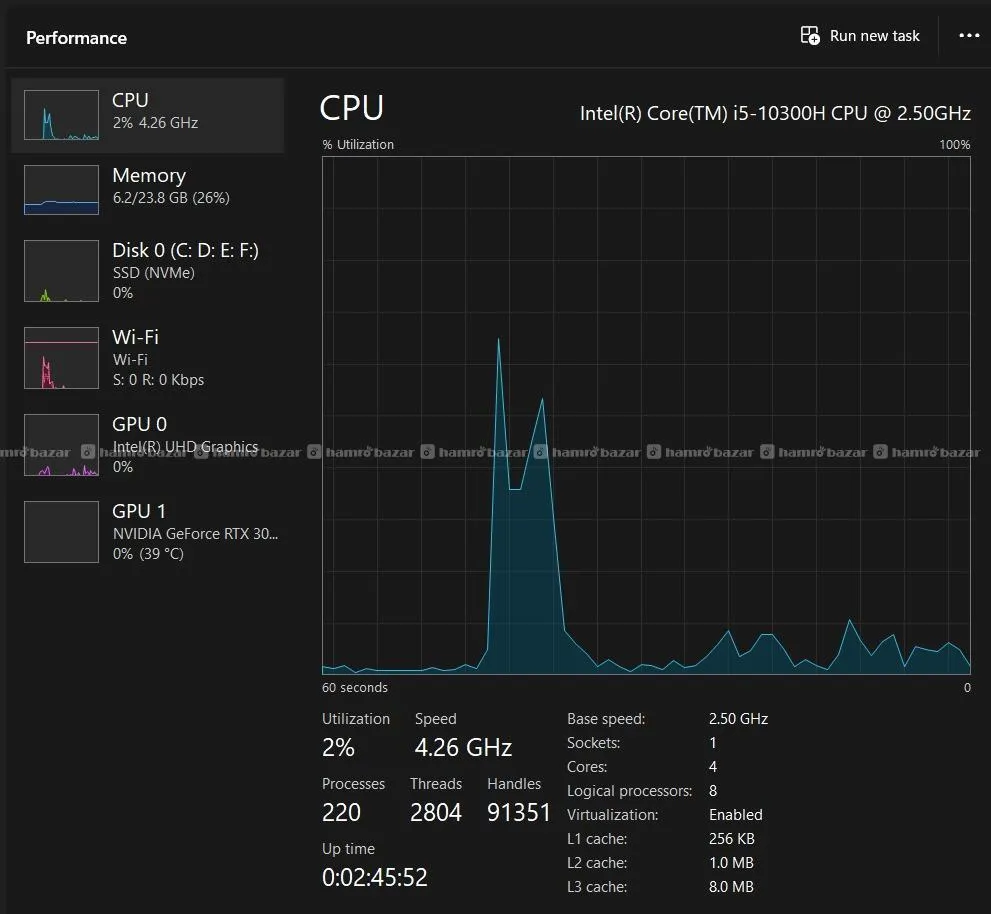Screen dimensions: 991x914
Task: Click the Virtualization Enabled status text
Action: coord(736,815)
